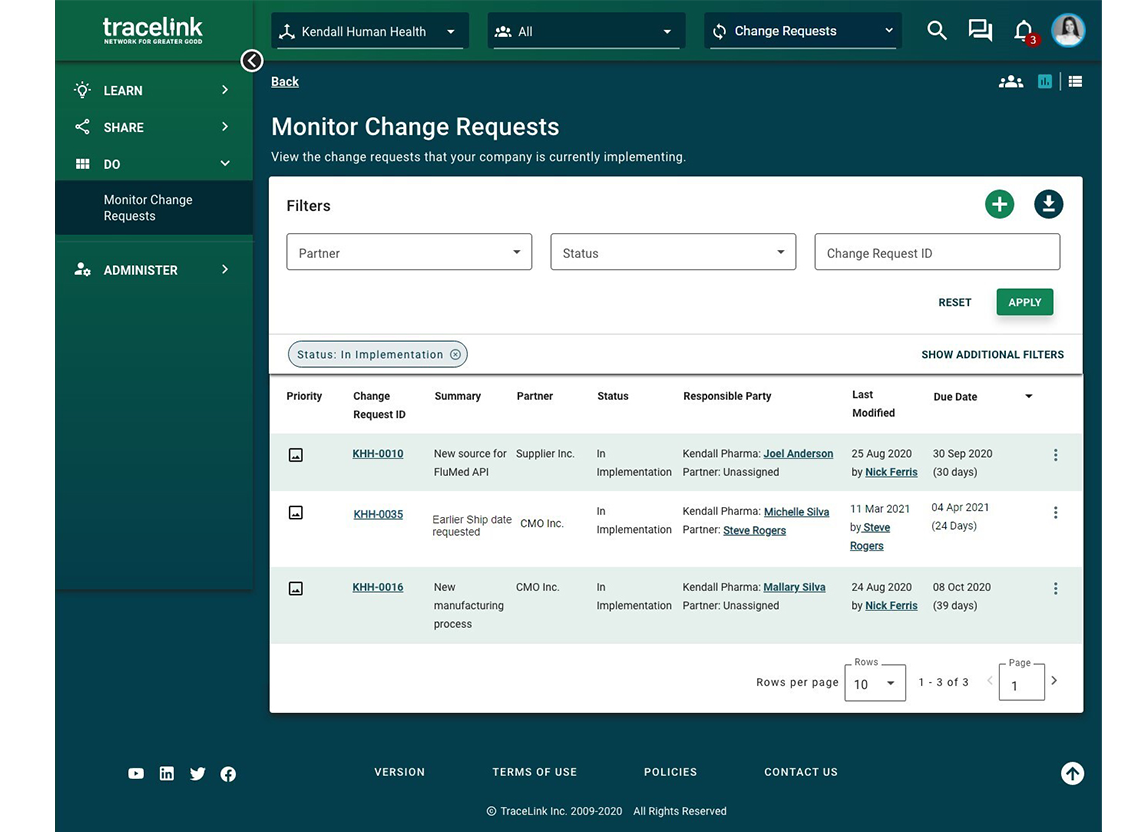Add a new change request plus button

tap(999, 205)
